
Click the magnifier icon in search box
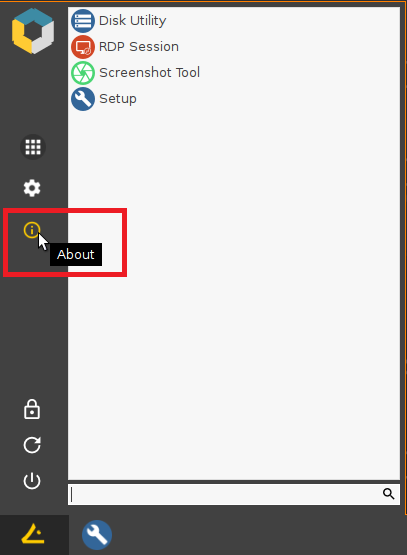pyautogui.click(x=388, y=493)
